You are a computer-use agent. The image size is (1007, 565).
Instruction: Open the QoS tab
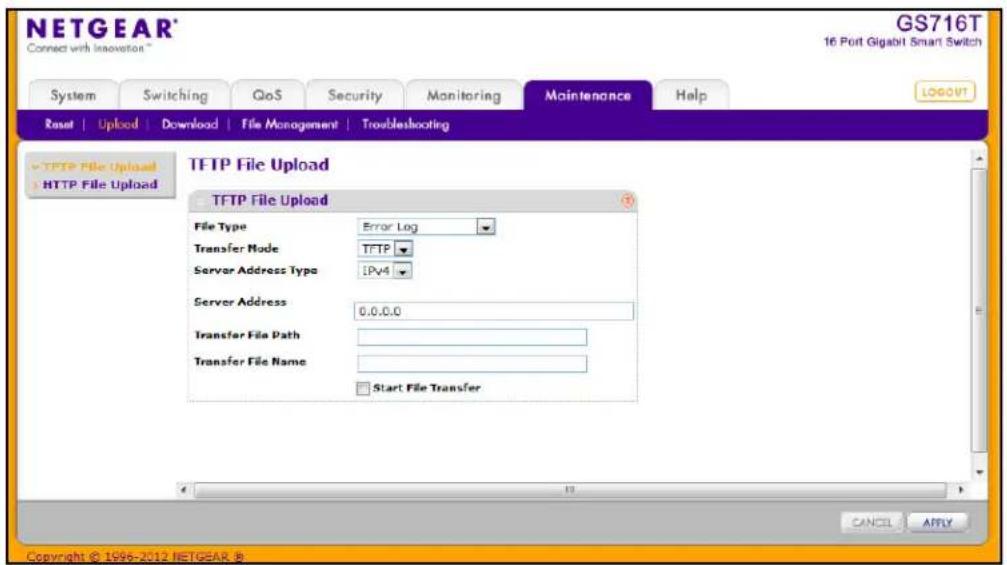point(267,95)
